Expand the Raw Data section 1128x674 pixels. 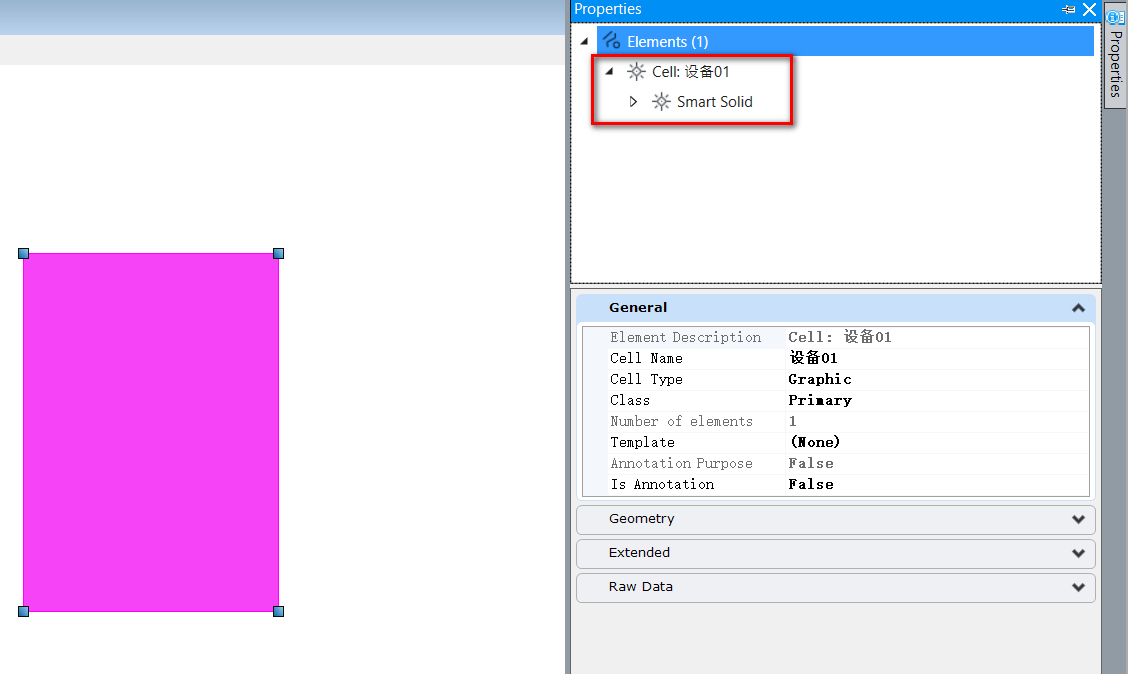click(1078, 587)
